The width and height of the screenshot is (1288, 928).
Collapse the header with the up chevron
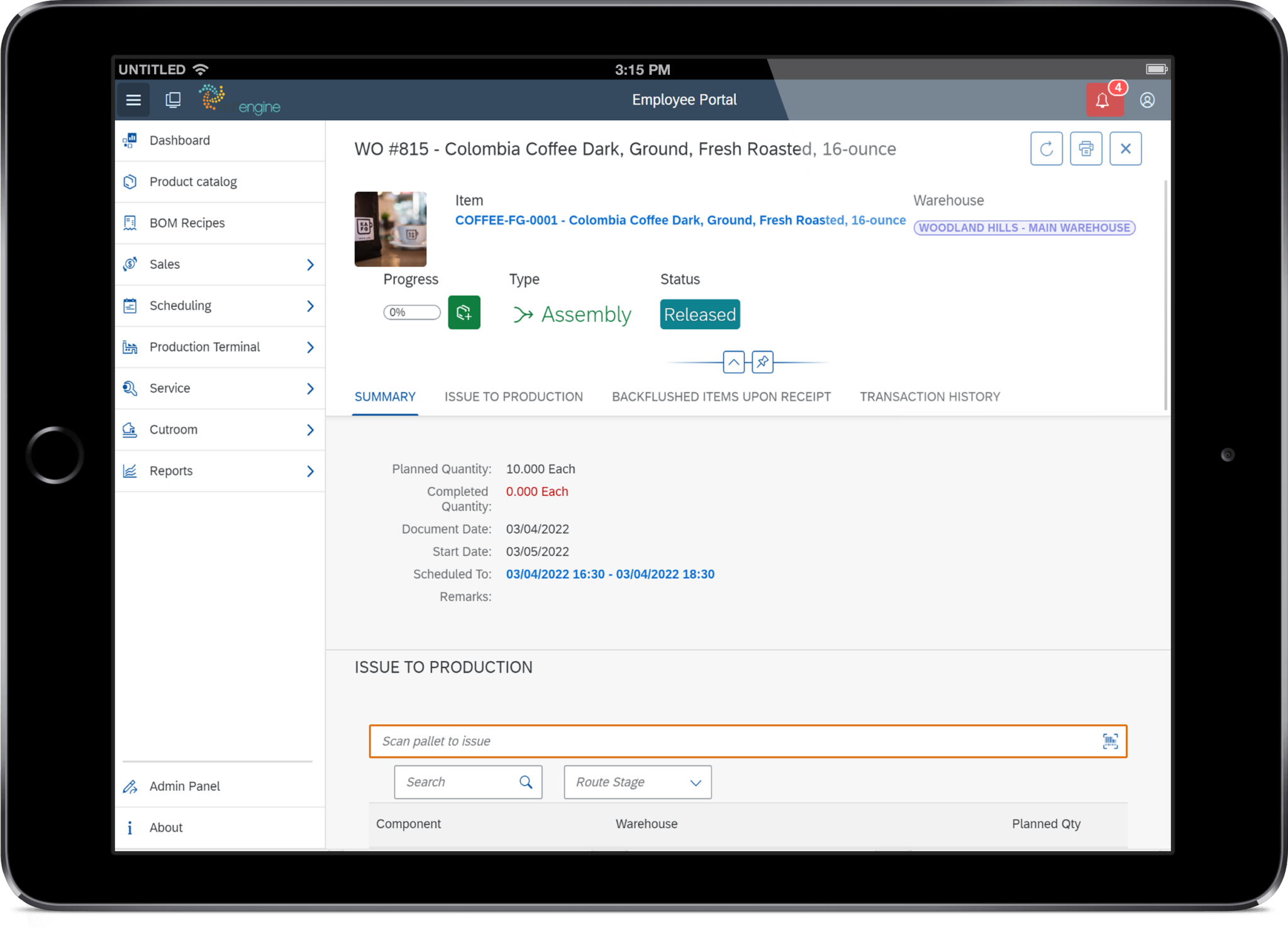point(733,362)
